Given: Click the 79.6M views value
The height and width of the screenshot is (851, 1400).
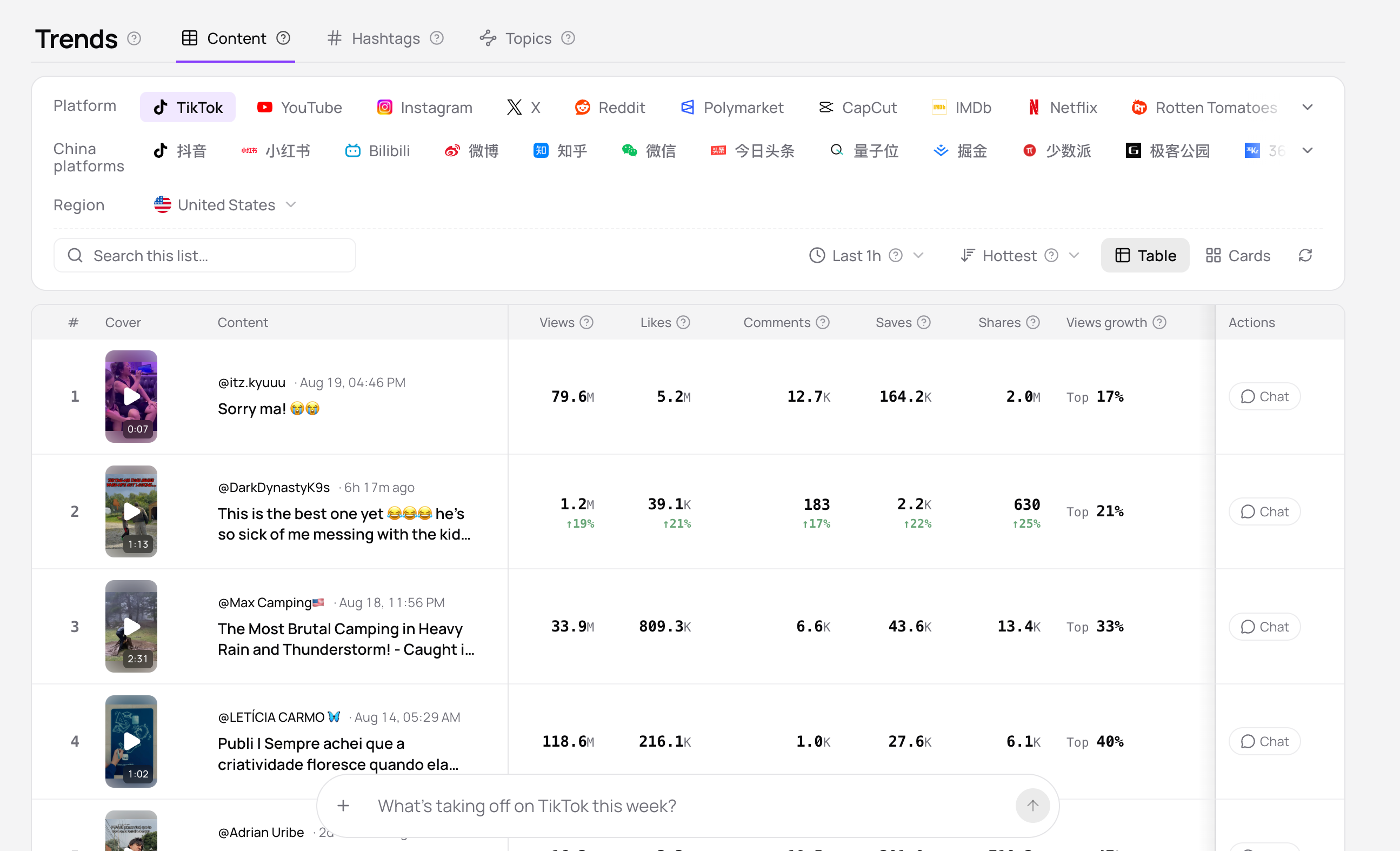Looking at the screenshot, I should [572, 396].
